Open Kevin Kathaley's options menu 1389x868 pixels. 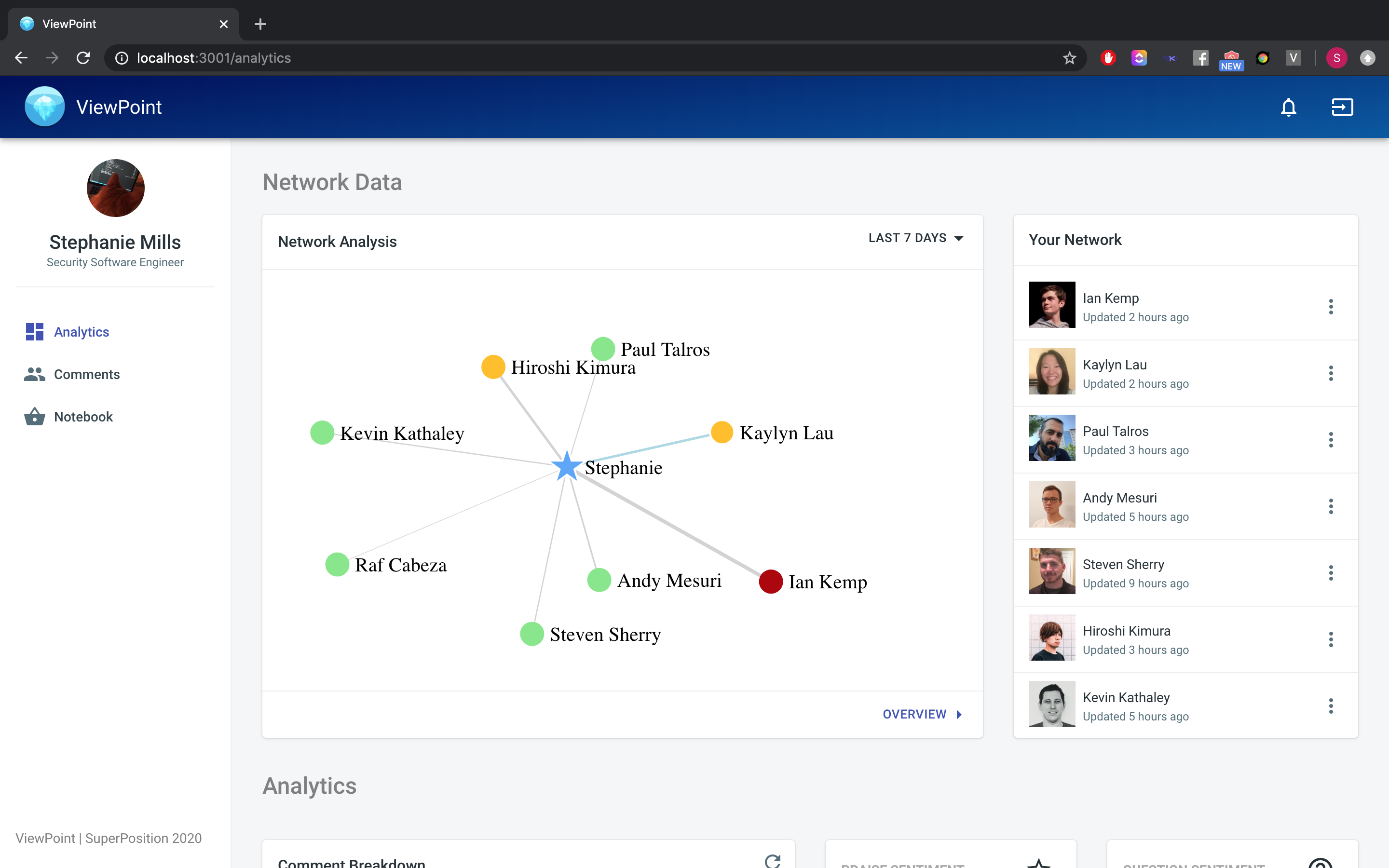tap(1331, 706)
